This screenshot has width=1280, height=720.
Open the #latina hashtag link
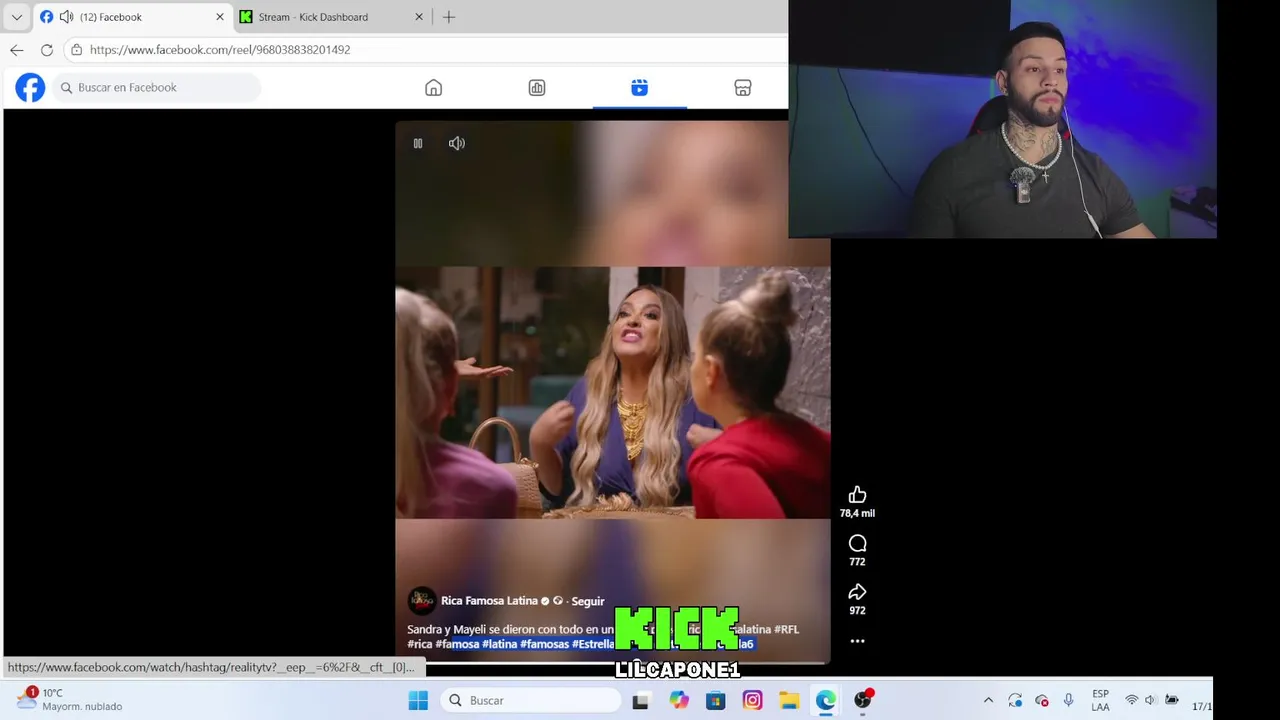(x=499, y=644)
